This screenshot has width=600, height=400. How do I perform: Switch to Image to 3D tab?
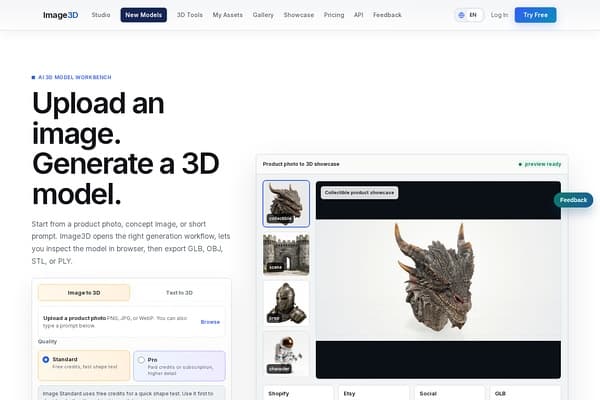click(84, 293)
